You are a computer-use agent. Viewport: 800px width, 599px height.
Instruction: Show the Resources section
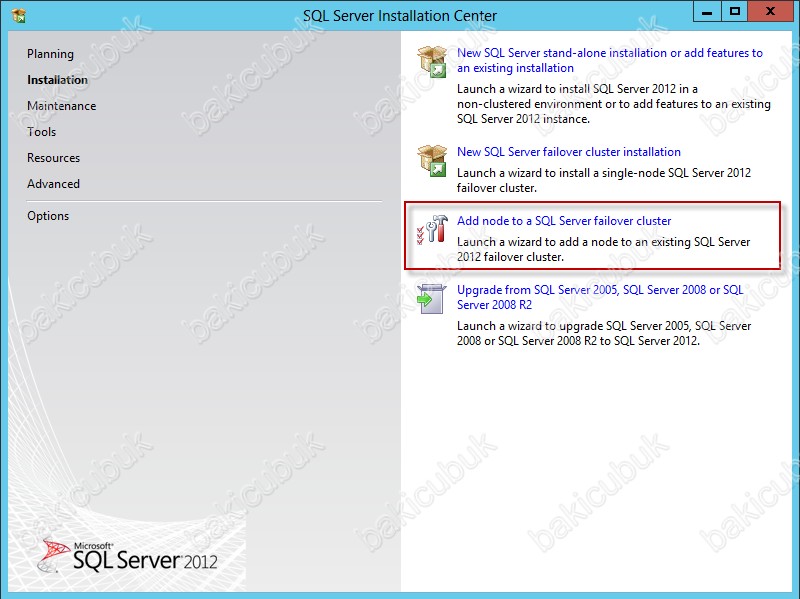[x=54, y=158]
